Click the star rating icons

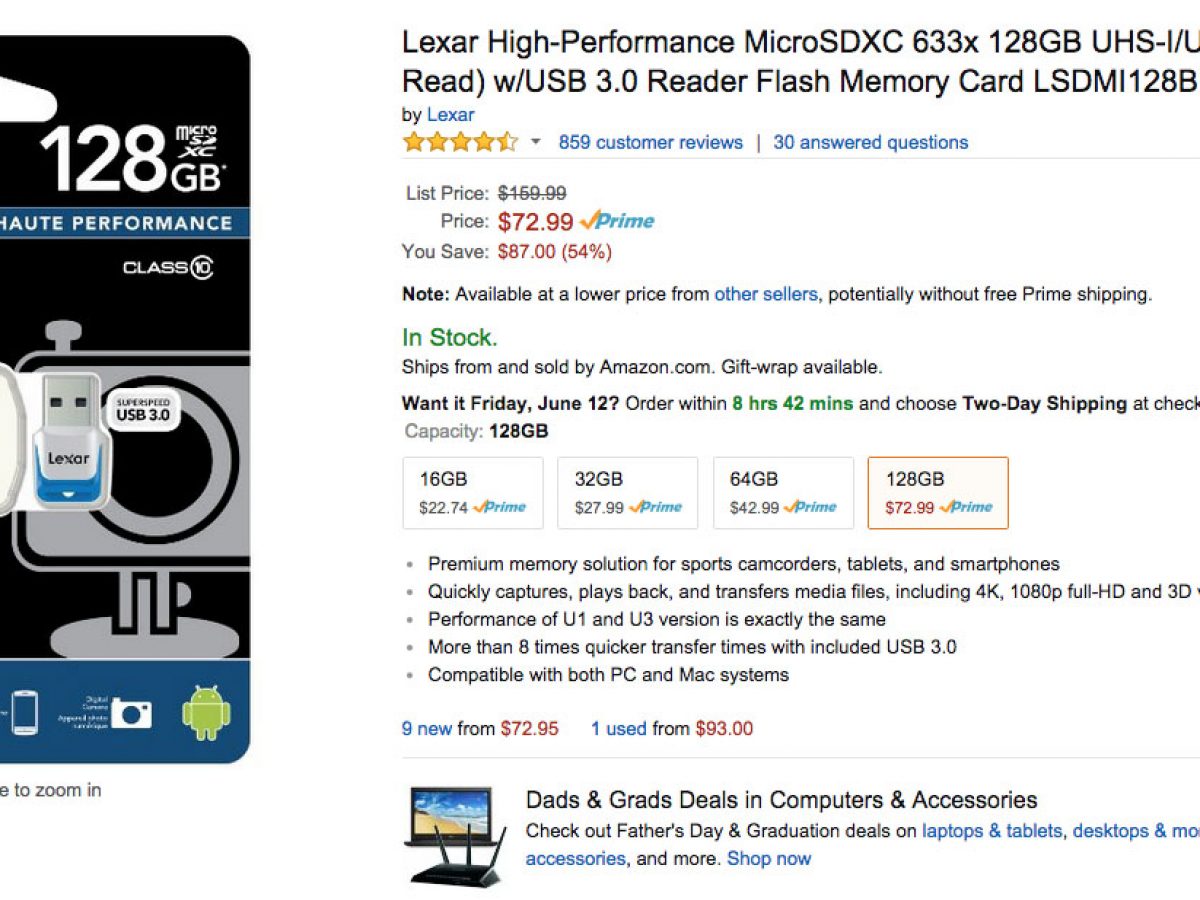pos(460,142)
